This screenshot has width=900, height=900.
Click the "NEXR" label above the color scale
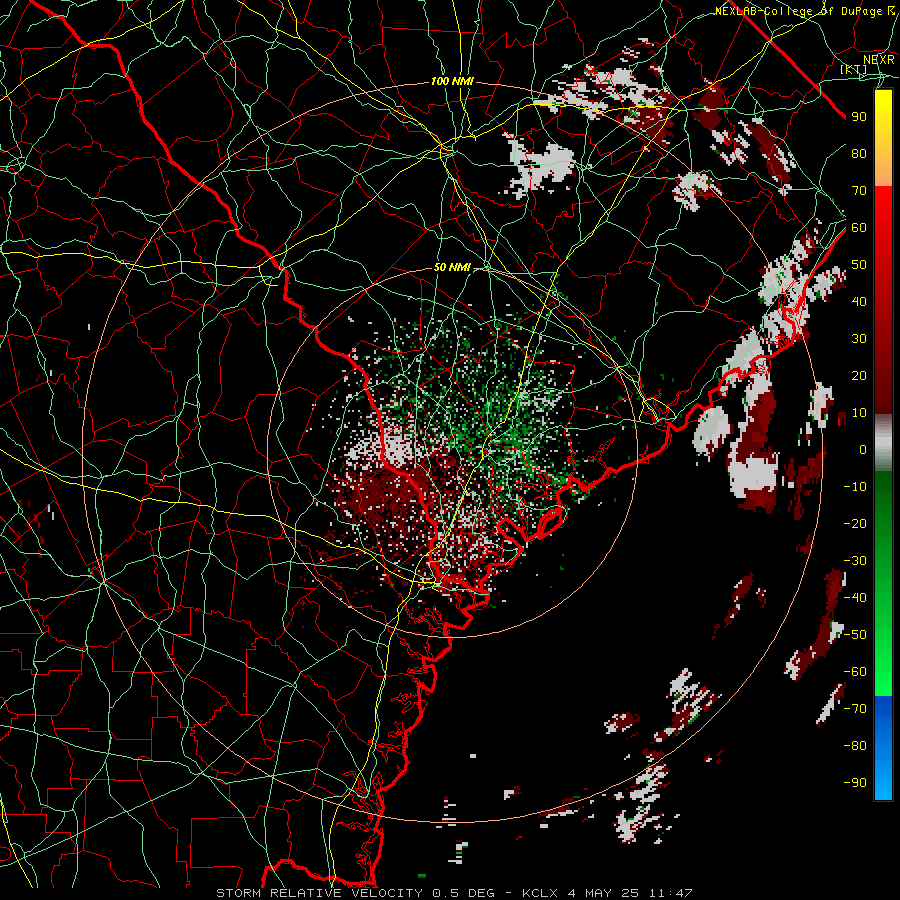point(879,59)
